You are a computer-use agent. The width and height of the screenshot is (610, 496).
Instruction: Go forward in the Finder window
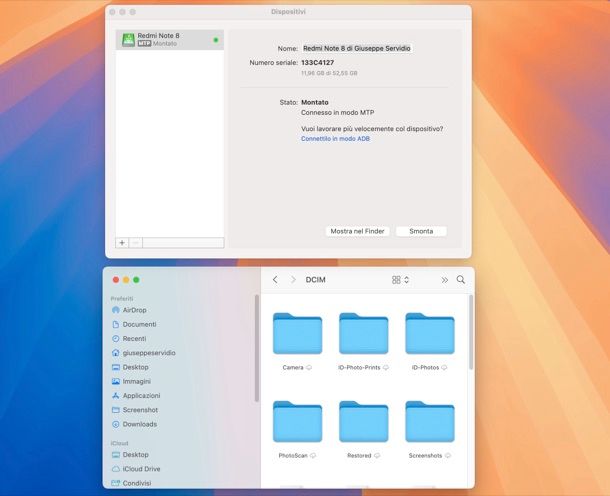(x=293, y=280)
